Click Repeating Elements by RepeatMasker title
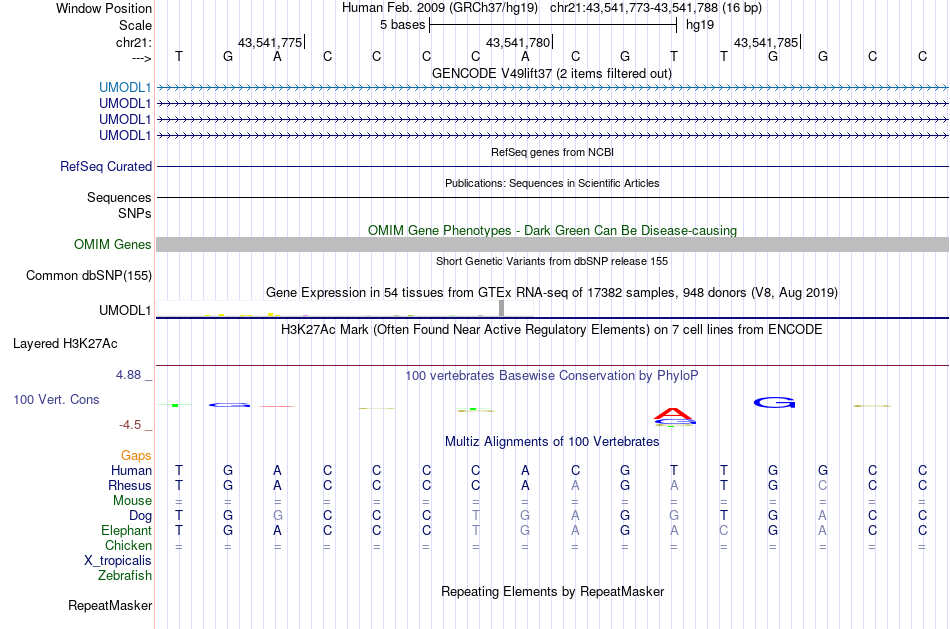Screen dimensions: 950x629 click(553, 591)
